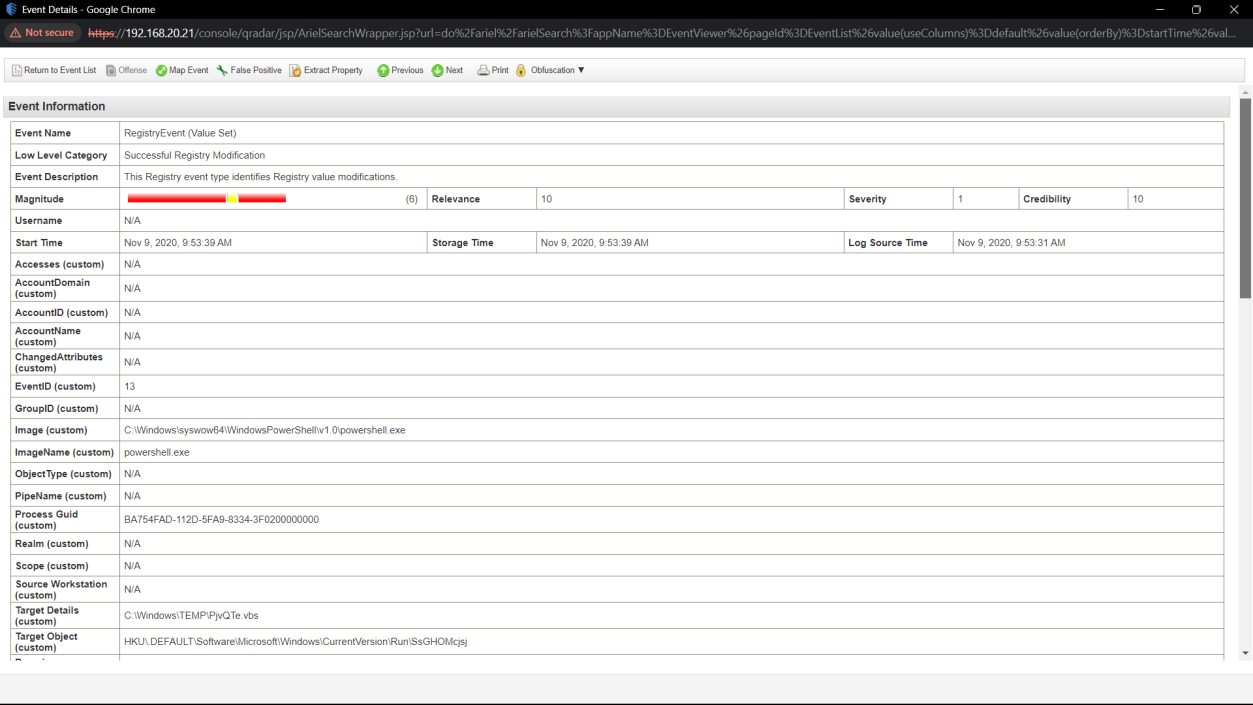The image size is (1253, 705).
Task: Expand the Obfuscation dropdown arrow
Action: tap(581, 71)
